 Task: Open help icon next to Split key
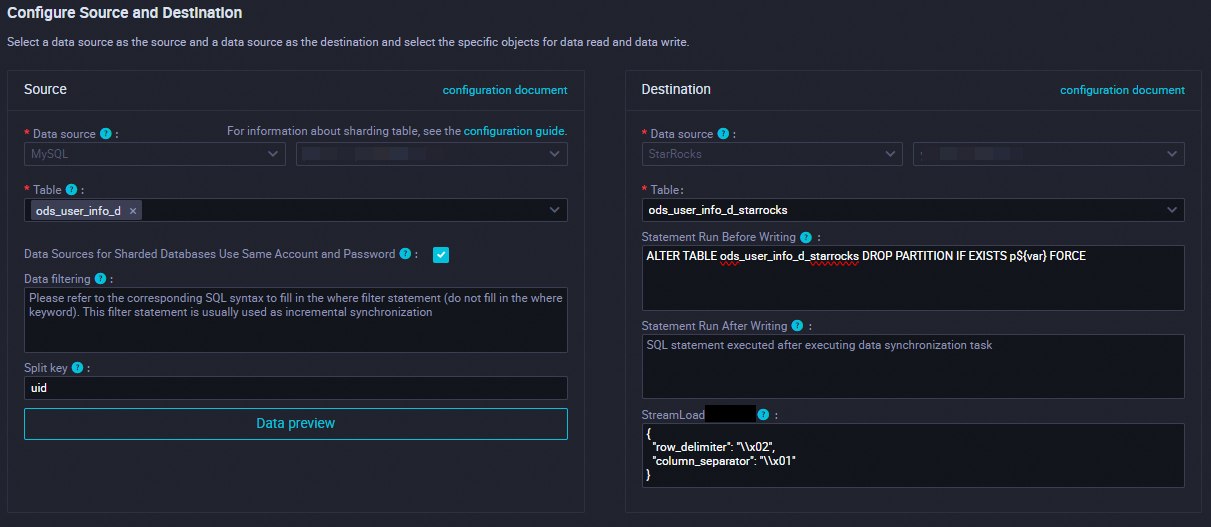click(x=77, y=367)
